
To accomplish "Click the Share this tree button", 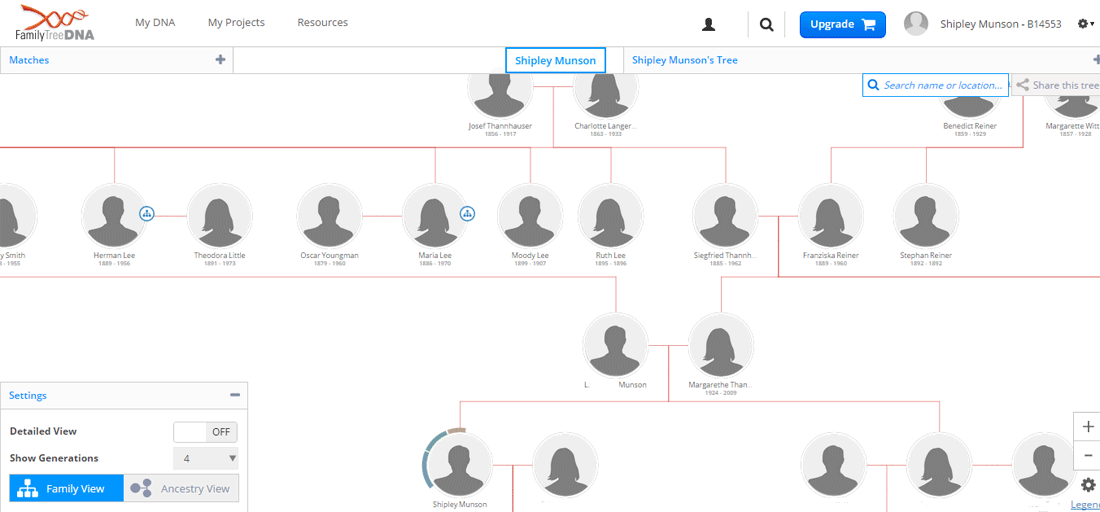I will pos(1056,85).
